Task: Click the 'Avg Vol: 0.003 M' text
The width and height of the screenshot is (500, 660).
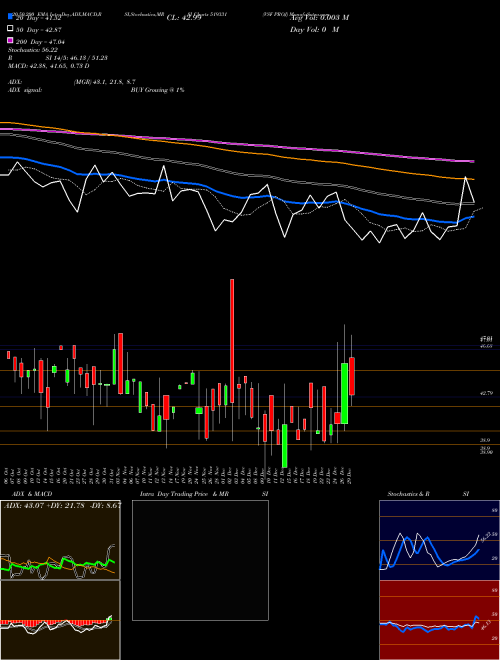Action: pos(319,18)
